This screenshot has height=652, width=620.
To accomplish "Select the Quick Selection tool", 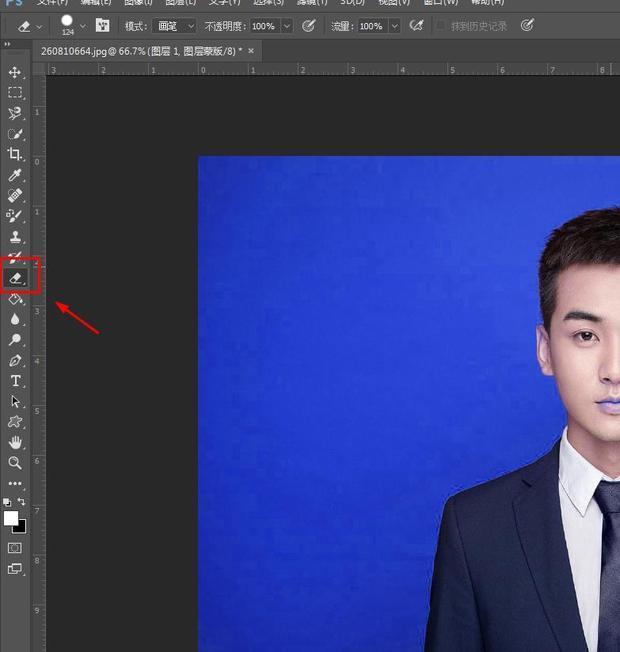I will click(15, 134).
